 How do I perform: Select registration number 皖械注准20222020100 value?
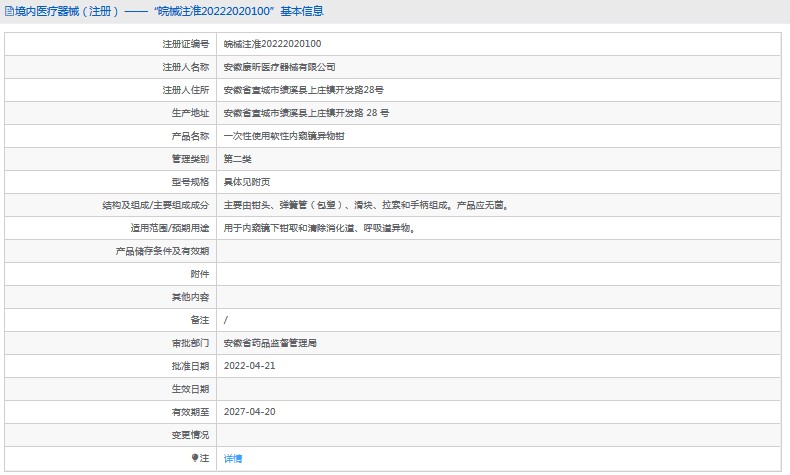273,44
